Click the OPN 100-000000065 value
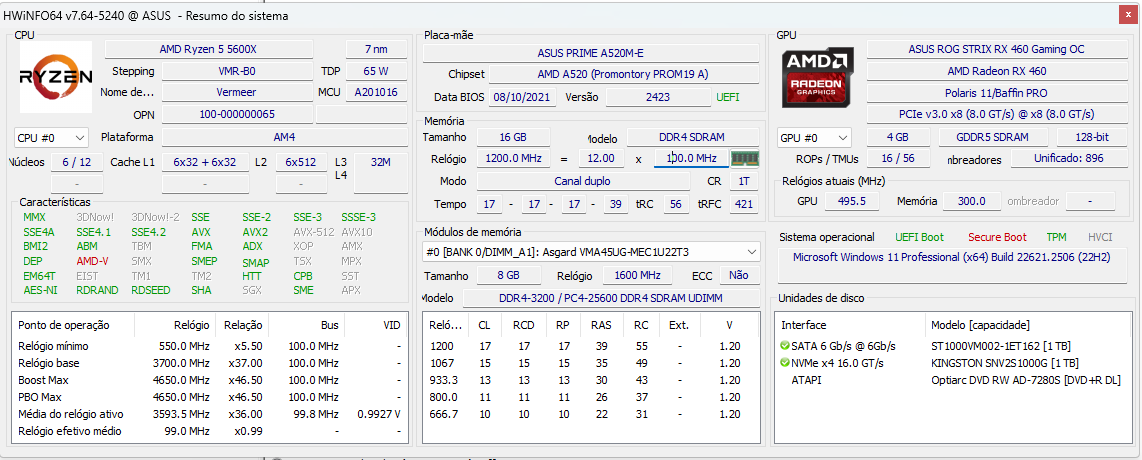 (237, 114)
